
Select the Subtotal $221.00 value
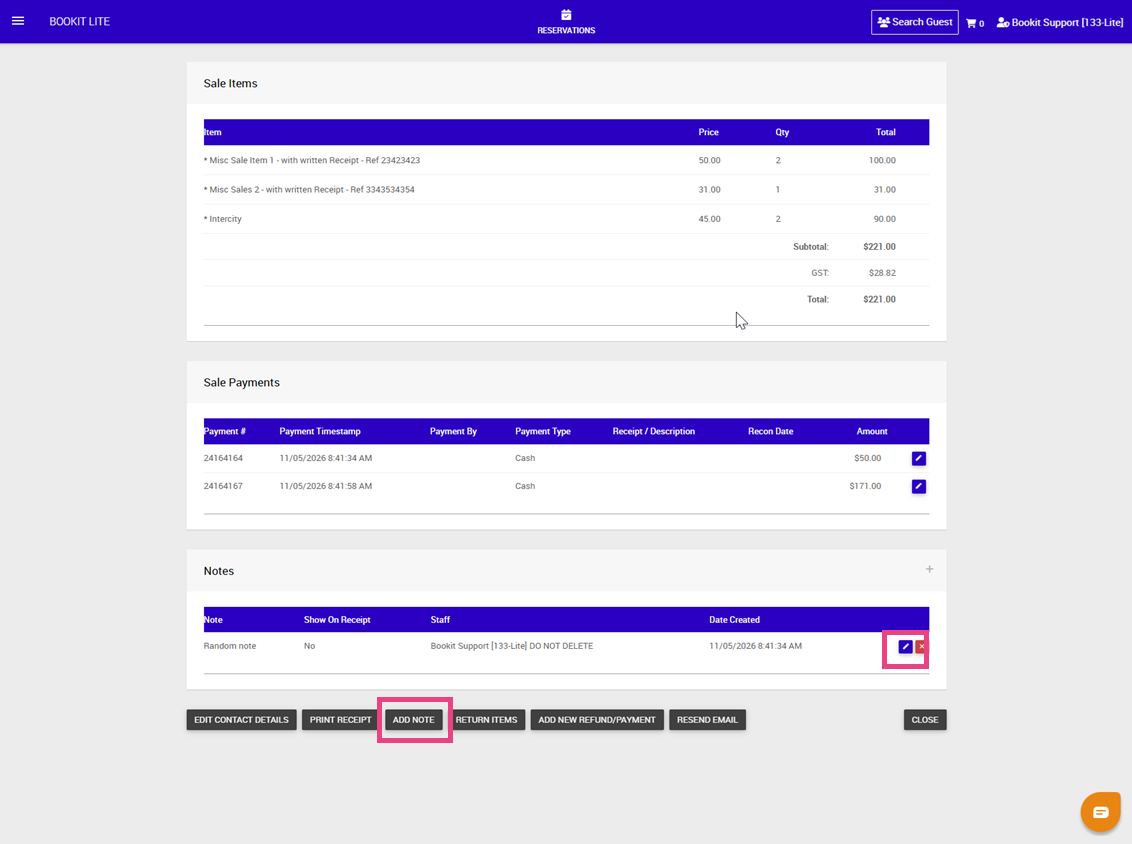click(879, 247)
